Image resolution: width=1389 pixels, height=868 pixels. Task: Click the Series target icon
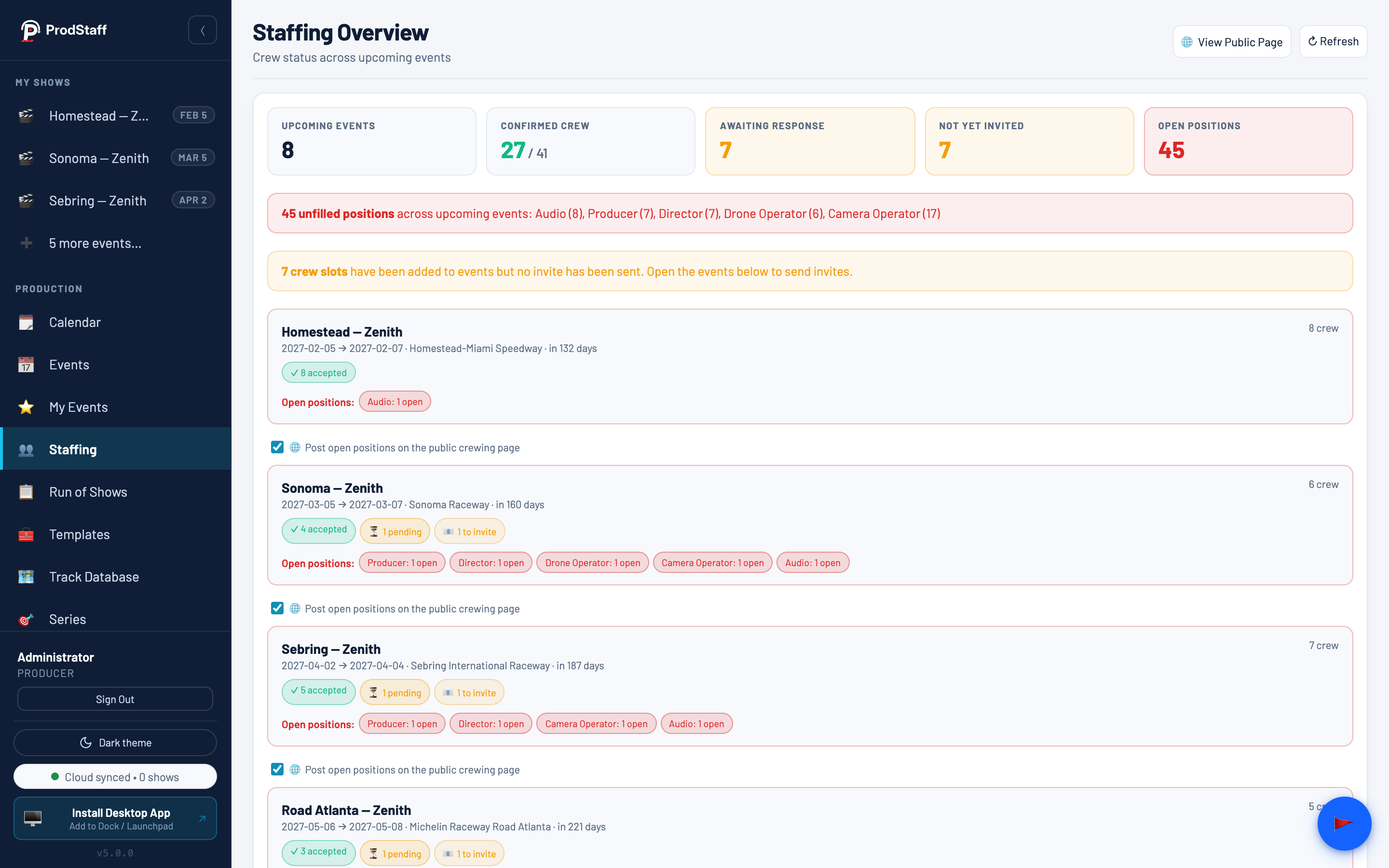pos(26,620)
